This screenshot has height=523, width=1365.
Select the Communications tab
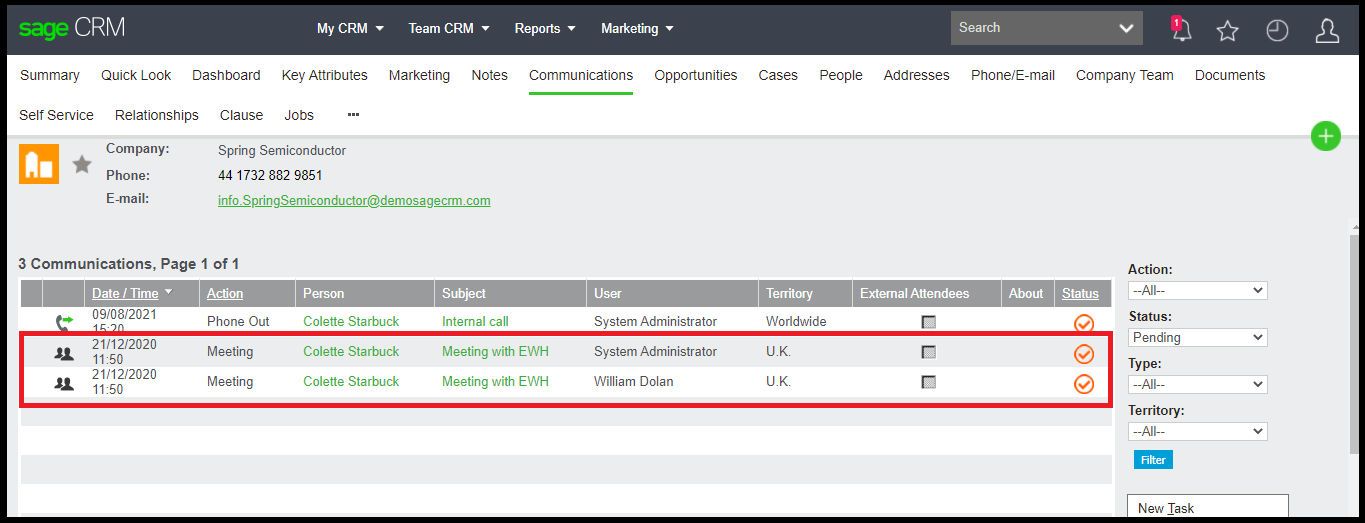click(581, 75)
